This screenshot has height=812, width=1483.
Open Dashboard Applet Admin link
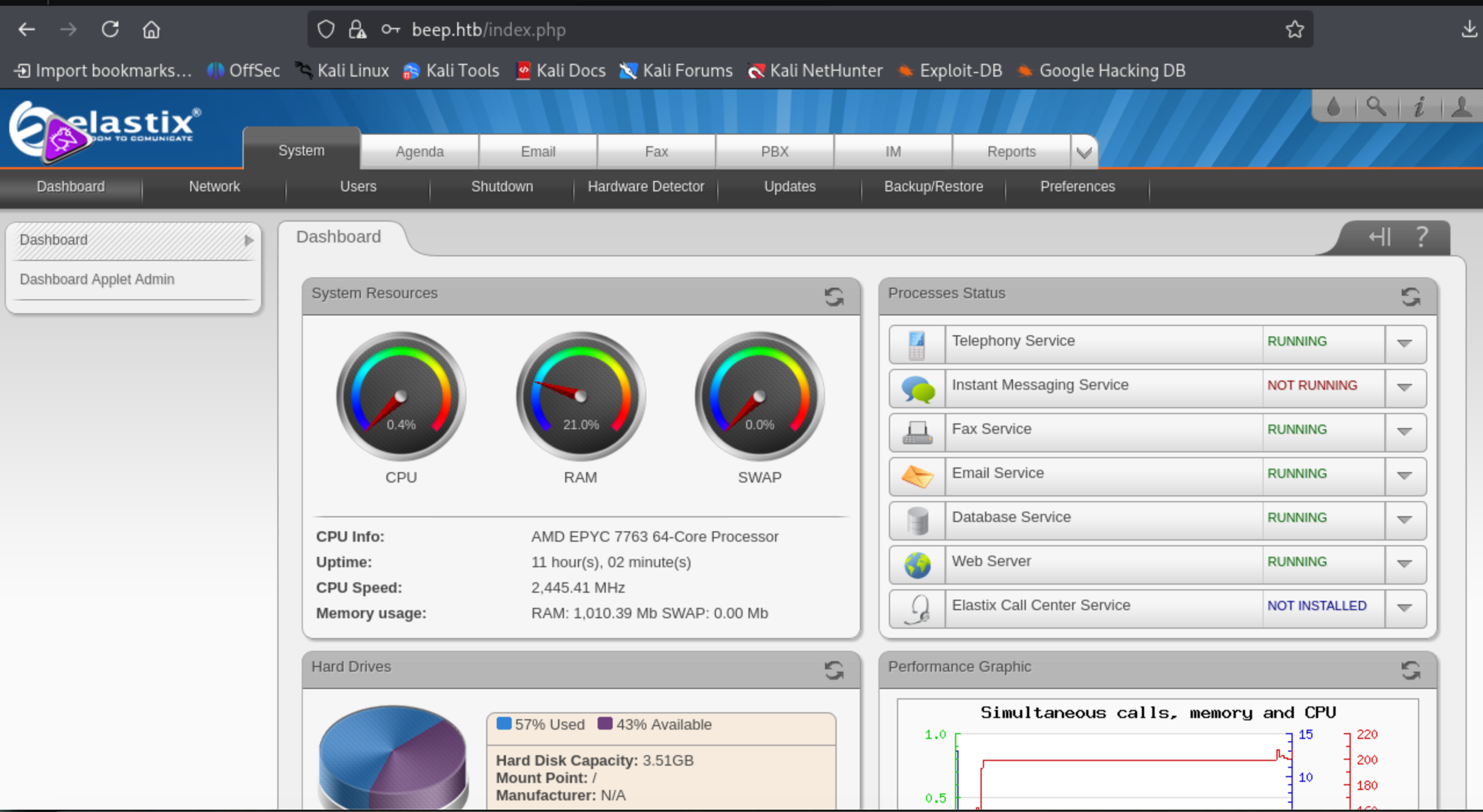pos(97,280)
